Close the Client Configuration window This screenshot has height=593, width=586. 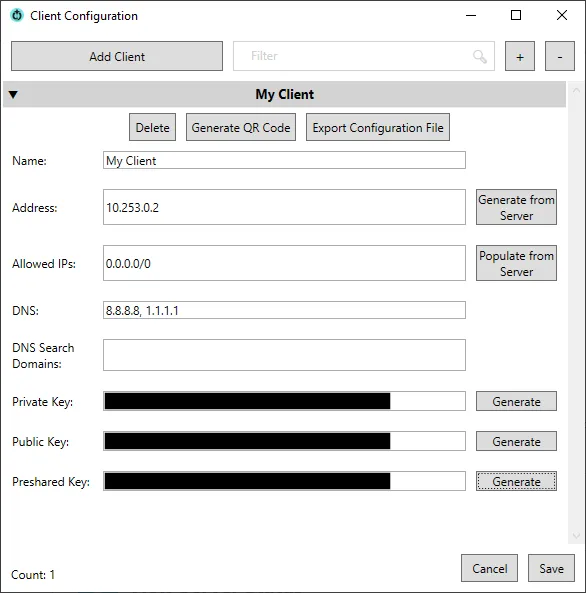click(562, 16)
